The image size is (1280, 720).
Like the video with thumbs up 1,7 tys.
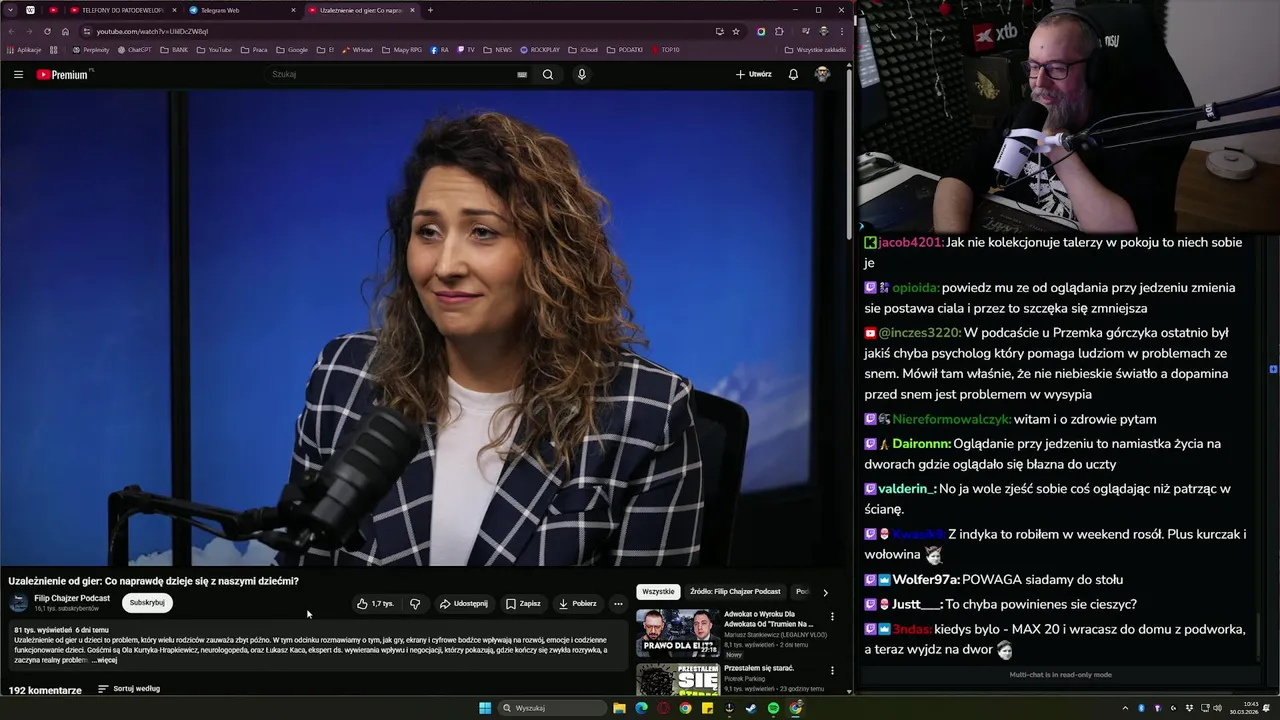coord(375,603)
